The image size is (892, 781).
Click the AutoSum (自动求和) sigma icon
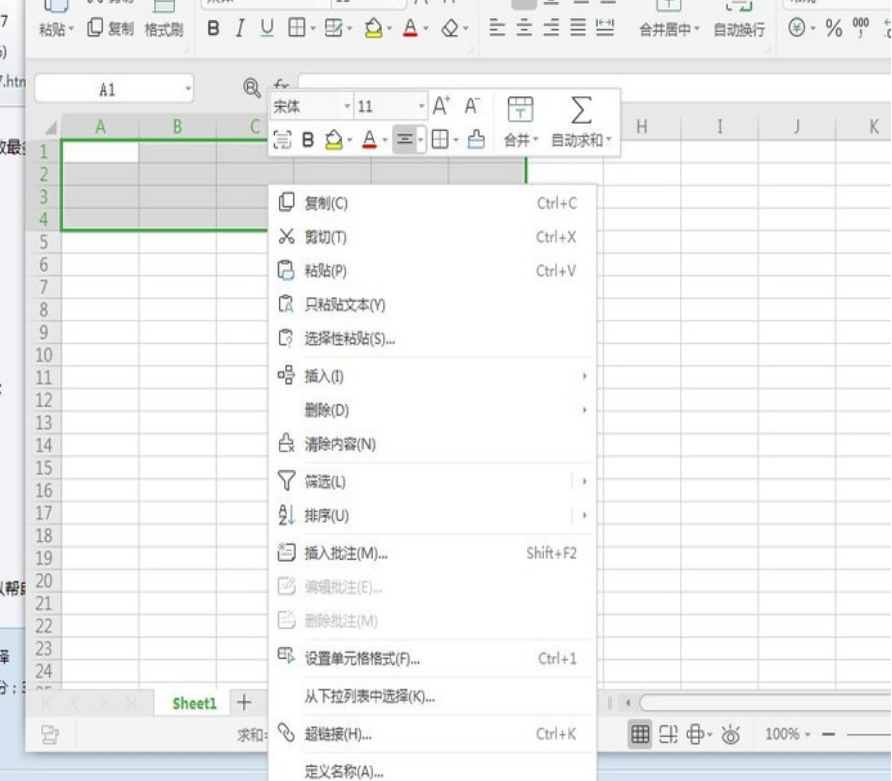coord(580,109)
